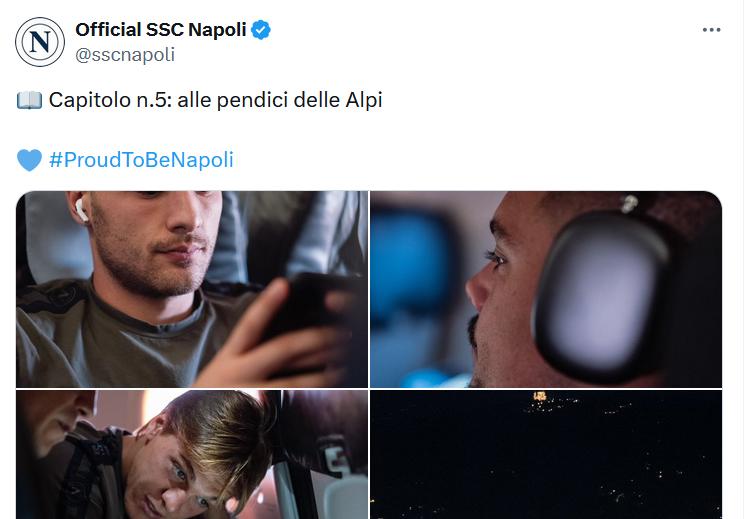Visit the @sscnapoli handle link
The image size is (747, 519).
[x=125, y=54]
